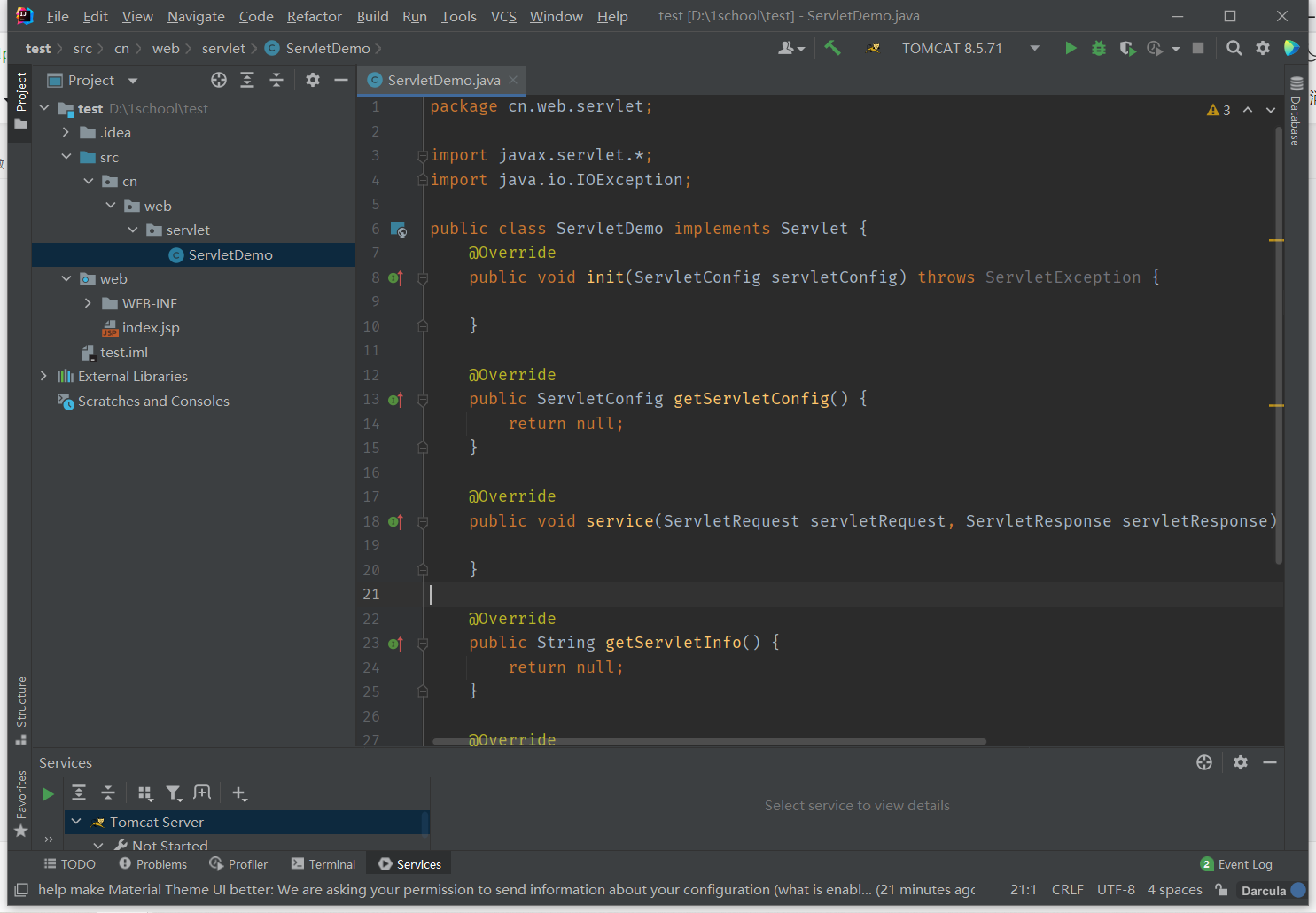
Task: Expand External Libraries node
Action: click(43, 376)
